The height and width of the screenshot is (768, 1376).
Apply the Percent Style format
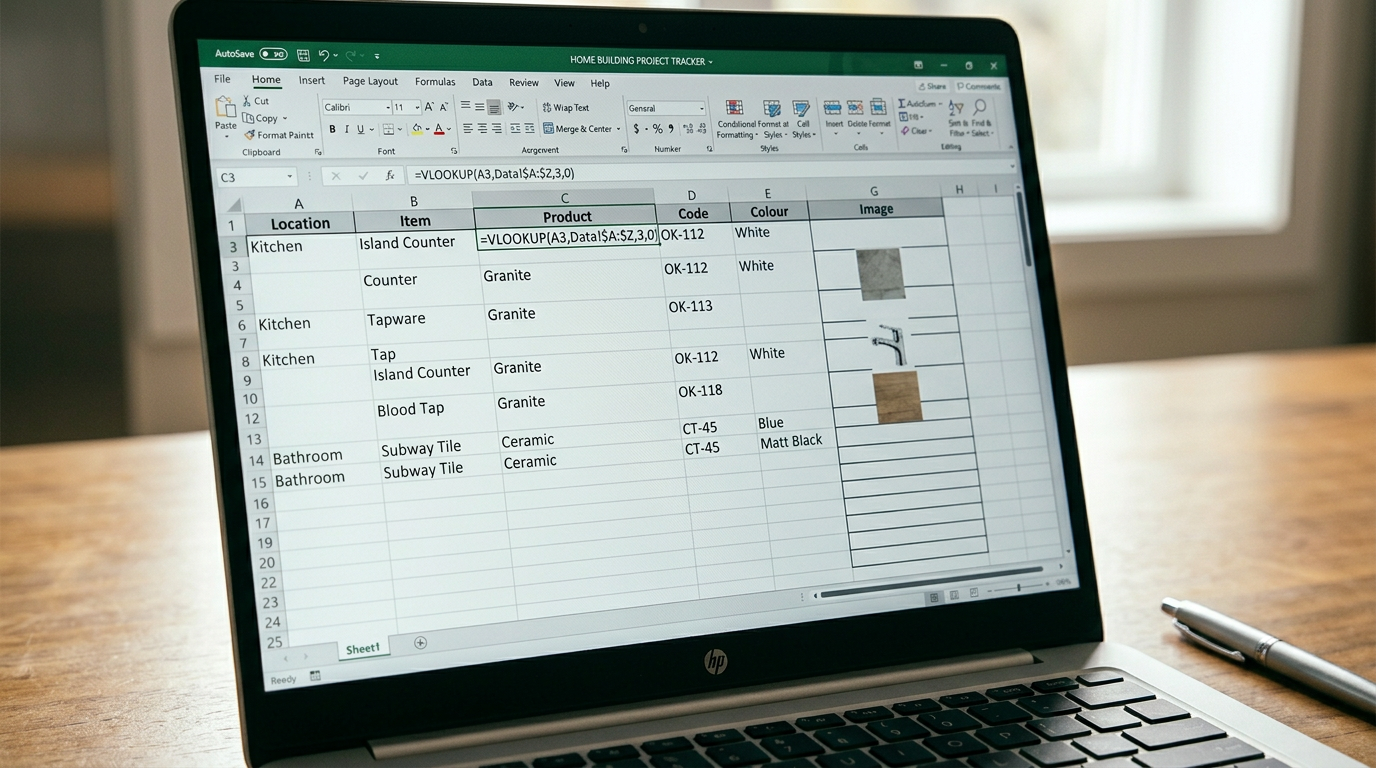tap(657, 129)
